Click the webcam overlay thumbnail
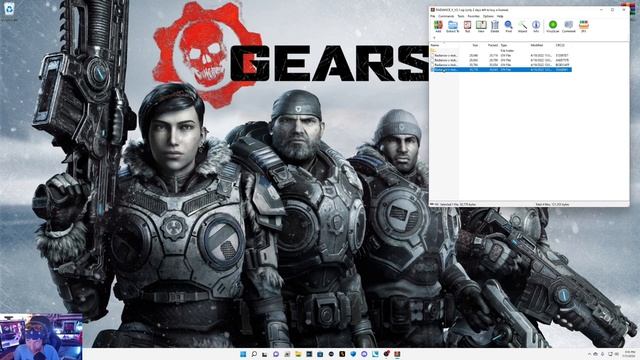 click(41, 337)
